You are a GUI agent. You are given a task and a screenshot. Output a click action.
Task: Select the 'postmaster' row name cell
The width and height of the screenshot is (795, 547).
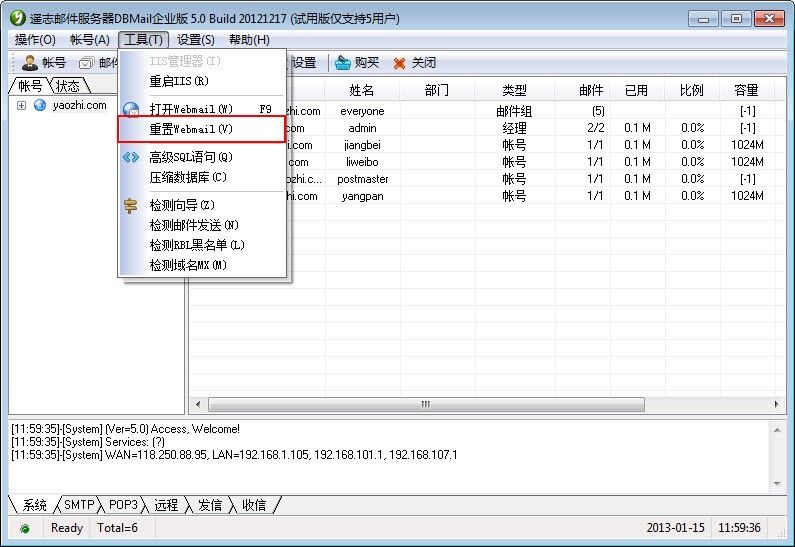click(x=363, y=179)
